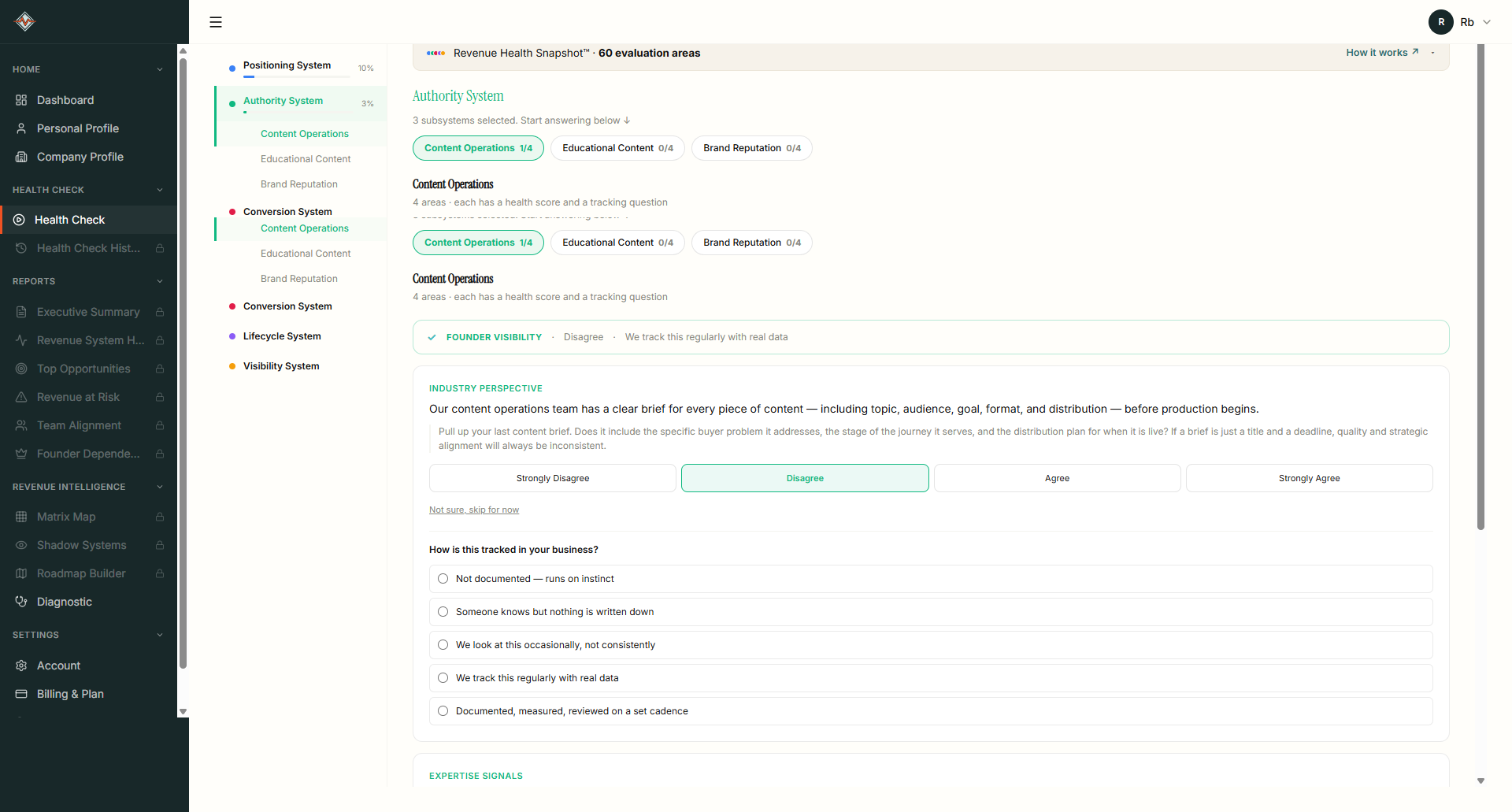Open Positioning System in the system list
The width and height of the screenshot is (1512, 812).
[x=287, y=65]
